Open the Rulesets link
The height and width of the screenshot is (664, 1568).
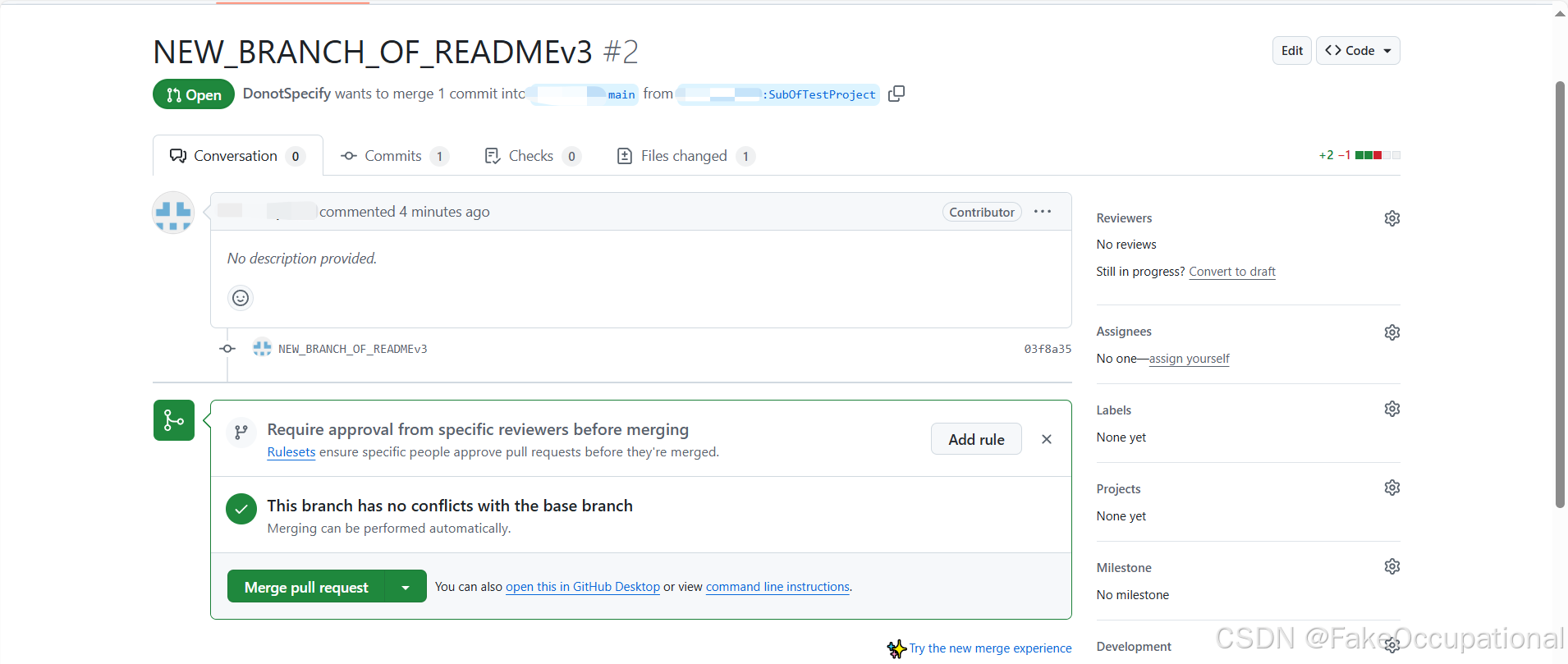pyautogui.click(x=291, y=452)
